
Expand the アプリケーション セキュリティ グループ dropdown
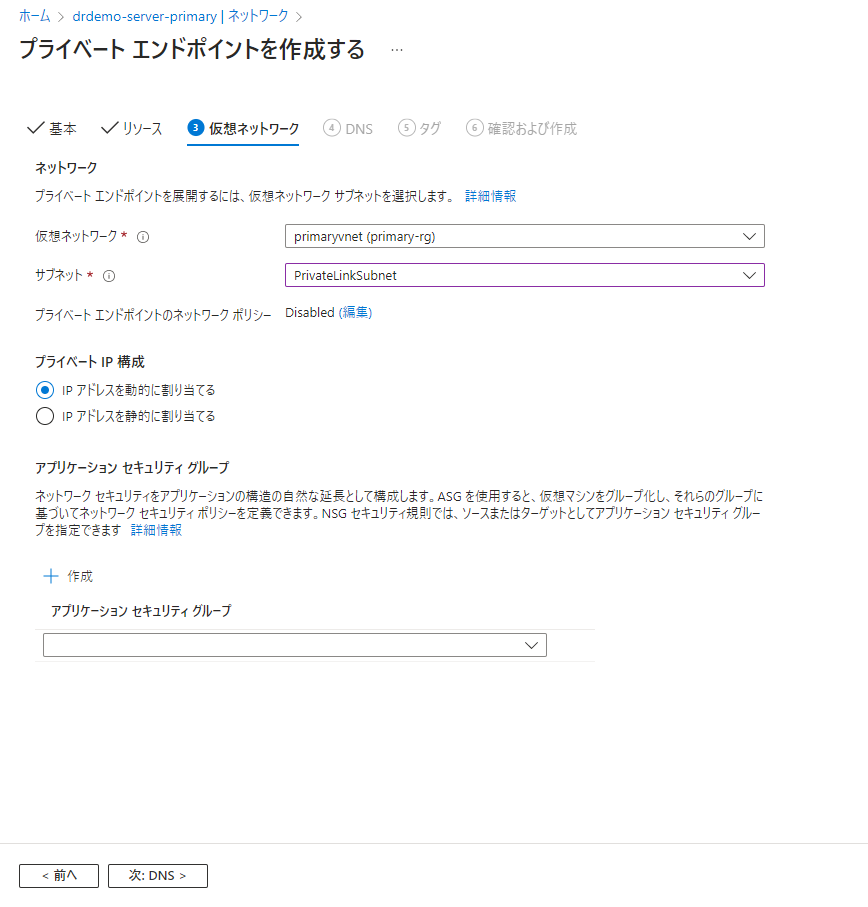tap(295, 645)
